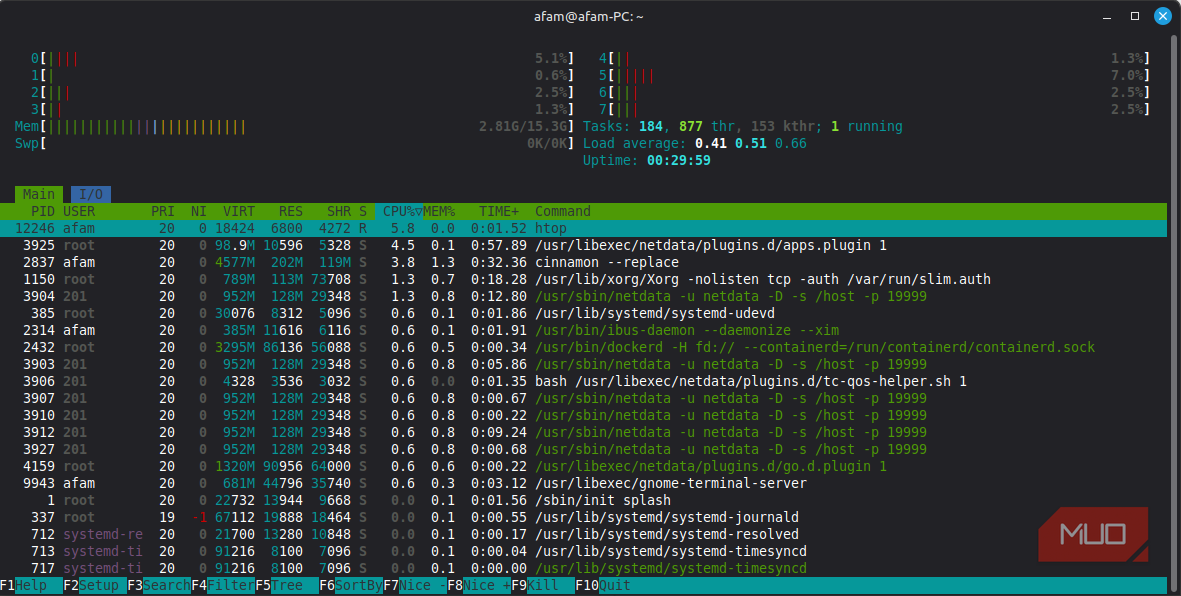Sort by the RES column header
Screen dimensions: 1181x596
pos(291,212)
